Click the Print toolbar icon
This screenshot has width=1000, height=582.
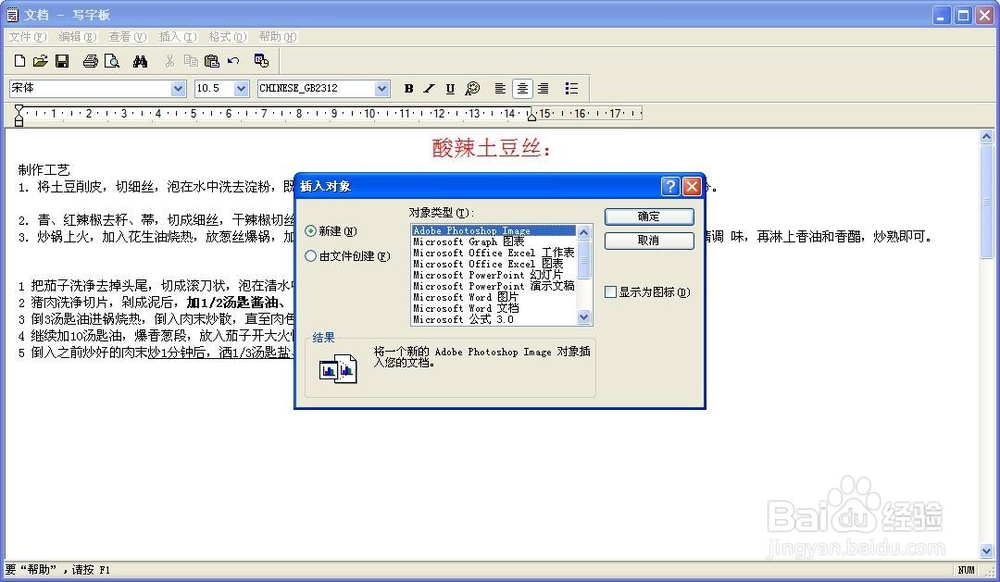click(91, 61)
